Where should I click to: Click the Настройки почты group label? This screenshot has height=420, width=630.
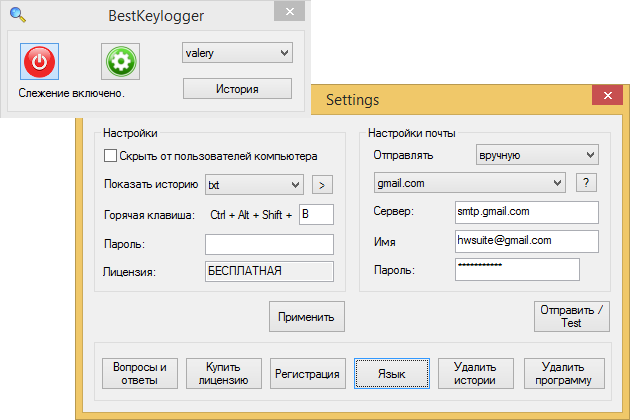(411, 133)
